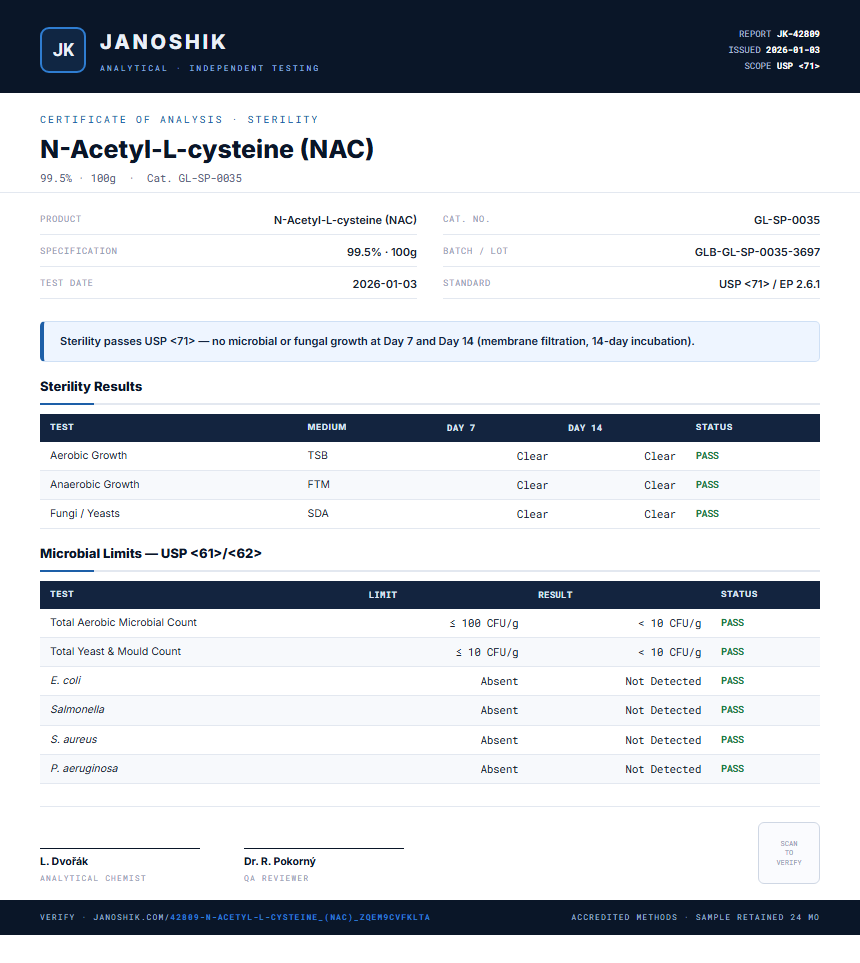This screenshot has height=963, width=860.
Task: Click the catalog number value GL-SP-0035
Action: [786, 220]
